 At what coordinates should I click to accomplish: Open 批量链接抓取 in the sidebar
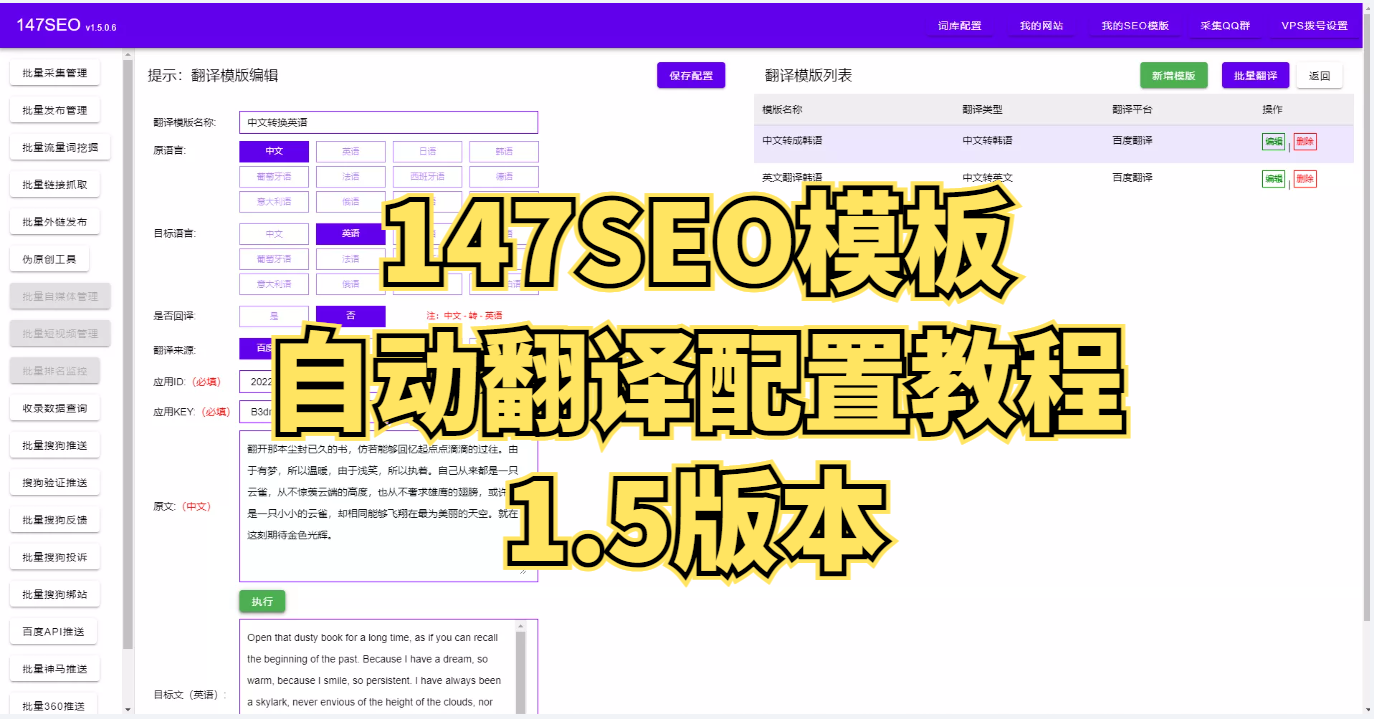[x=54, y=185]
